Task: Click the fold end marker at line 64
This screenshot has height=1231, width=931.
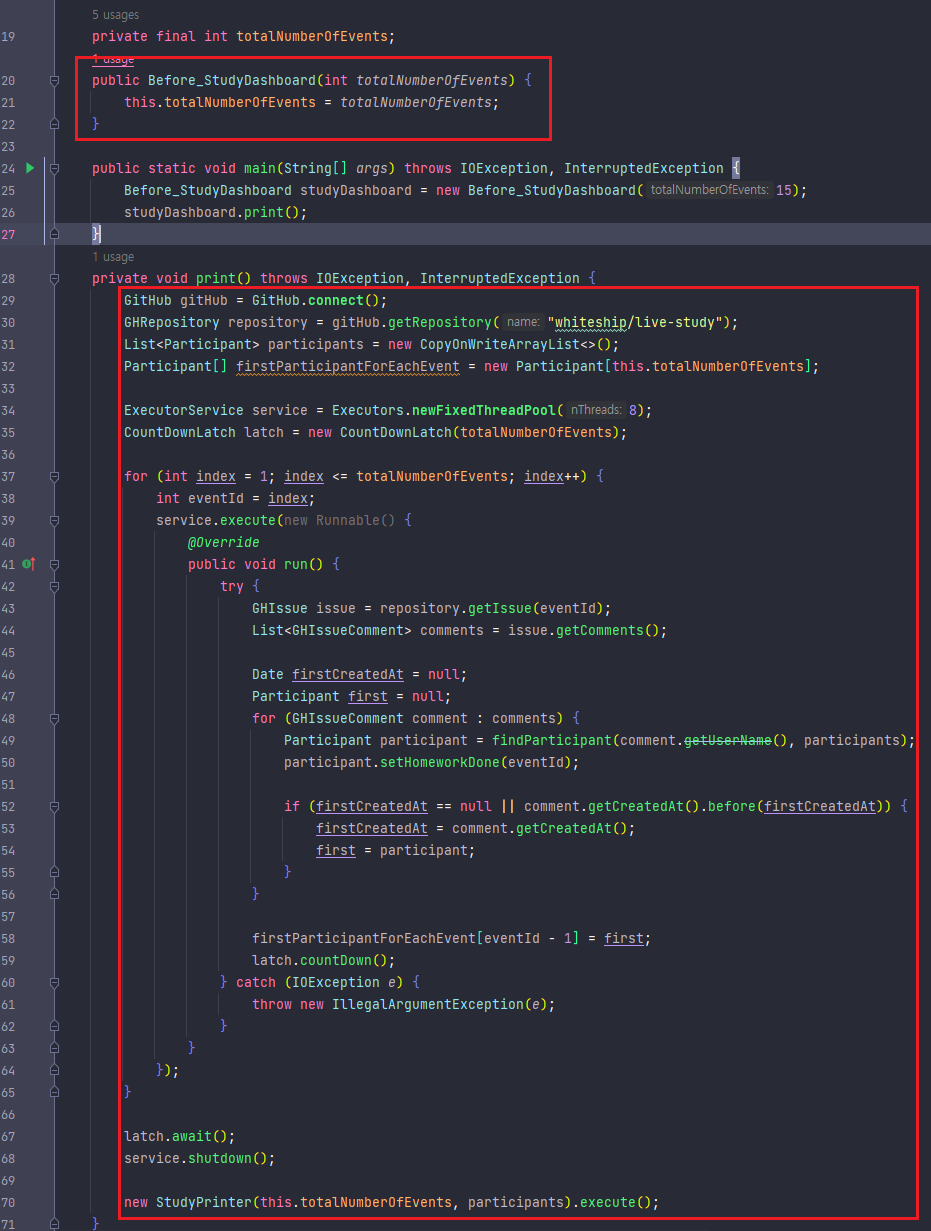Action: (55, 1070)
